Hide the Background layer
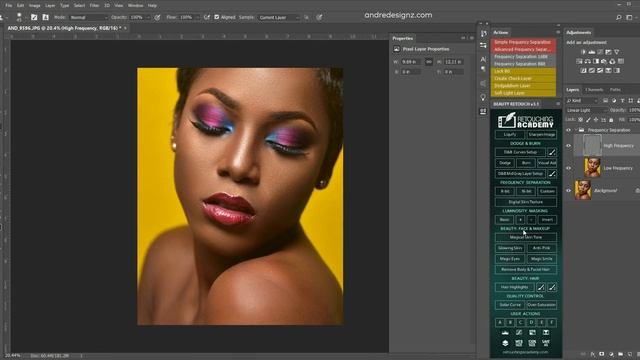The width and height of the screenshot is (640, 360). [569, 191]
